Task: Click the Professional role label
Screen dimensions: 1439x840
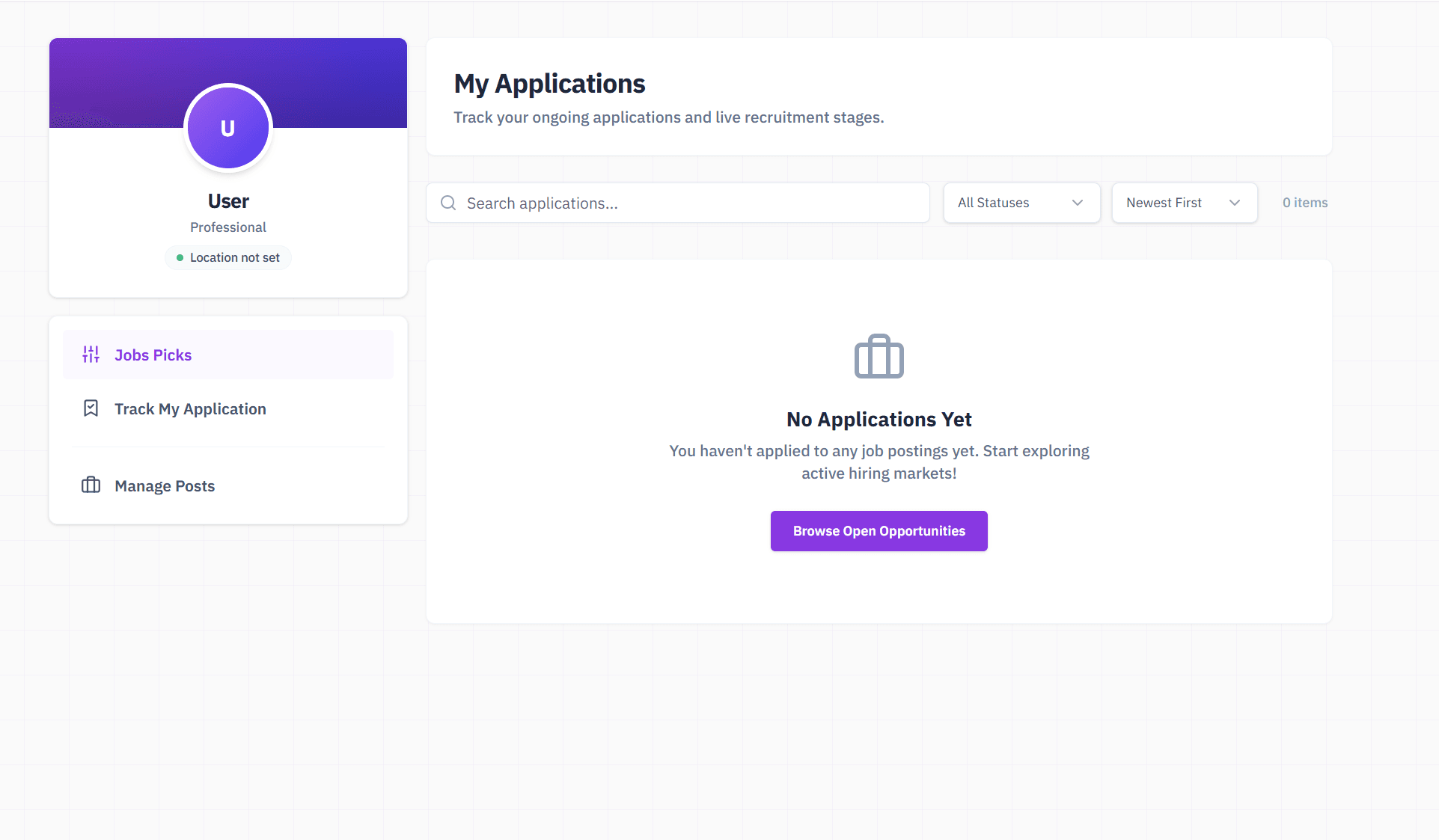Action: 228,227
